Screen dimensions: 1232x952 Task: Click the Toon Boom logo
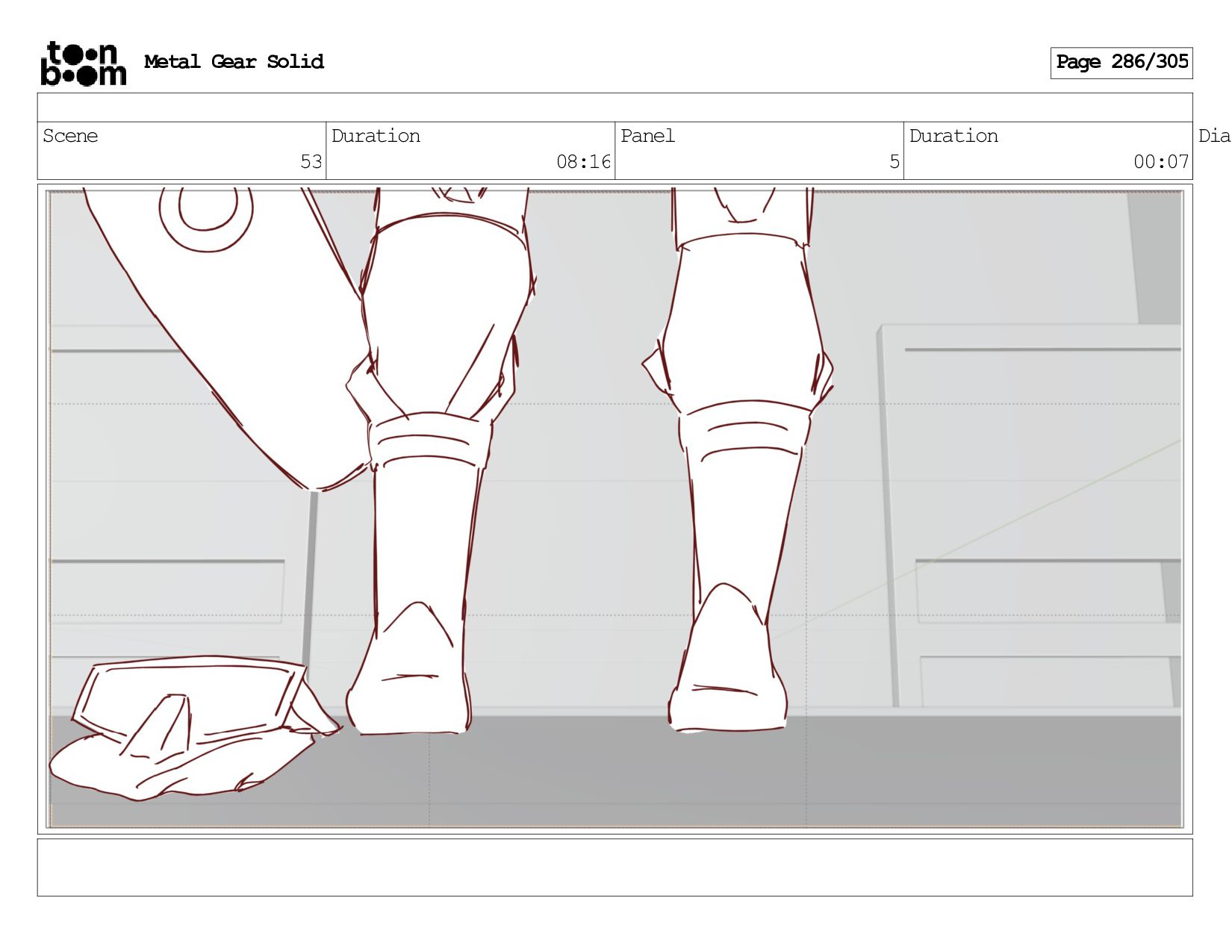83,63
